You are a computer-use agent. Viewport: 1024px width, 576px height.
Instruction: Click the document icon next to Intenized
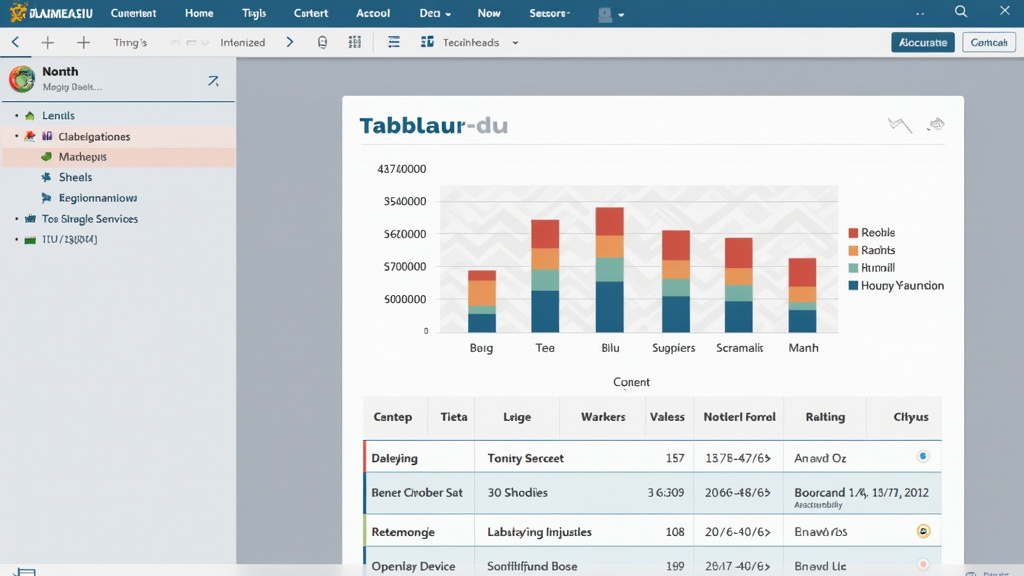(322, 42)
